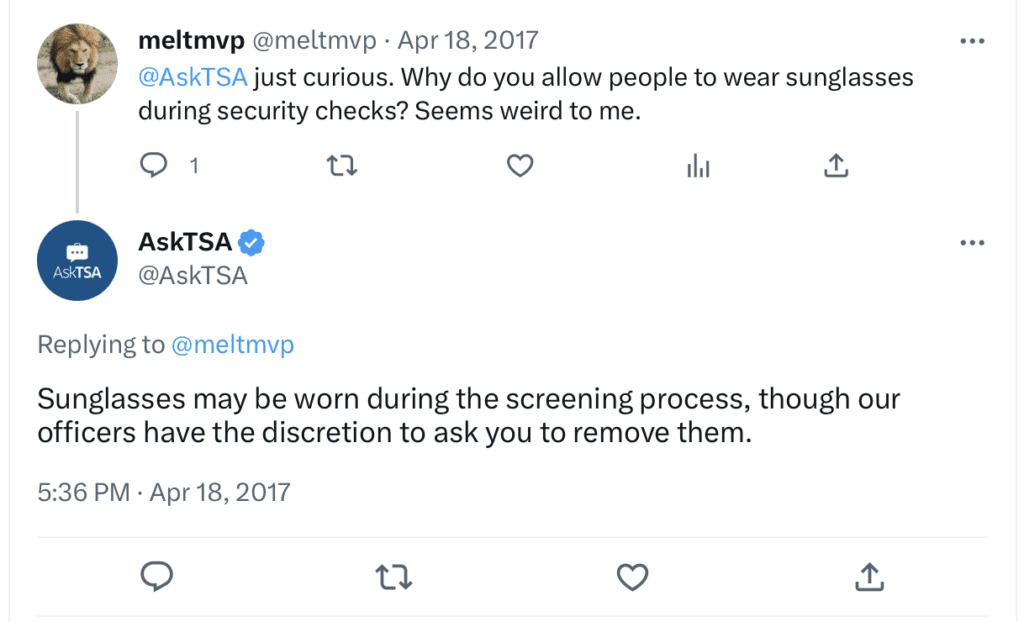This screenshot has height=622, width=1024.
Task: Like the AskTSA reply
Action: tap(632, 577)
